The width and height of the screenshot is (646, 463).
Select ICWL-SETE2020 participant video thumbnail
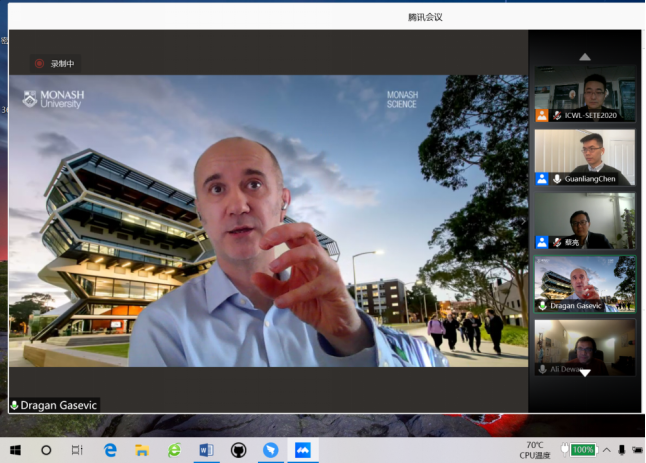click(x=584, y=93)
